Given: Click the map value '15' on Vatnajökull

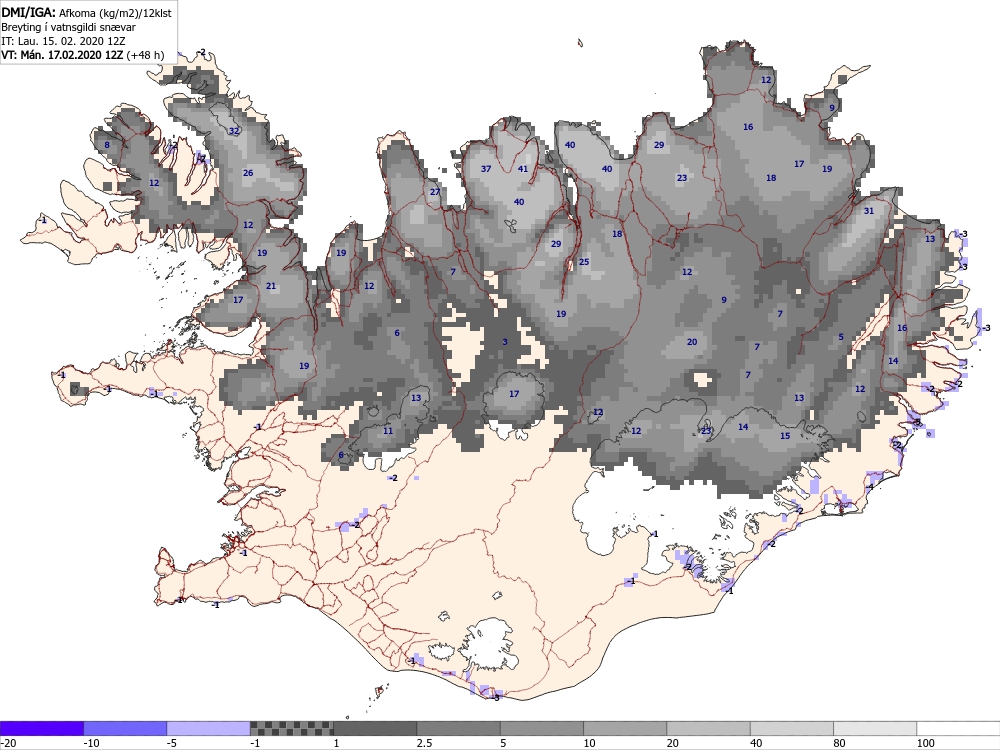Looking at the screenshot, I should pos(785,436).
